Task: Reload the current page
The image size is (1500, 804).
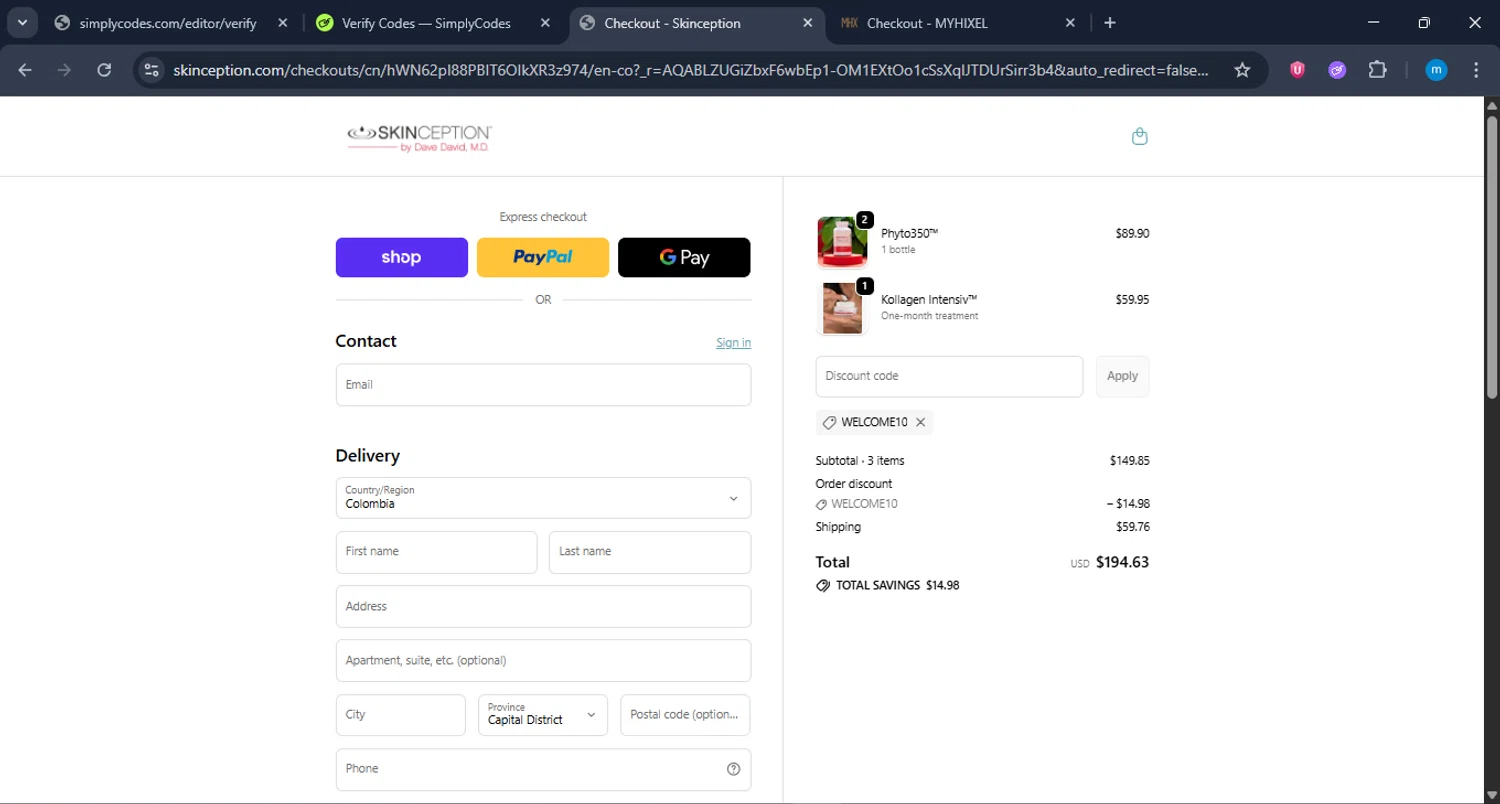Action: coord(104,70)
